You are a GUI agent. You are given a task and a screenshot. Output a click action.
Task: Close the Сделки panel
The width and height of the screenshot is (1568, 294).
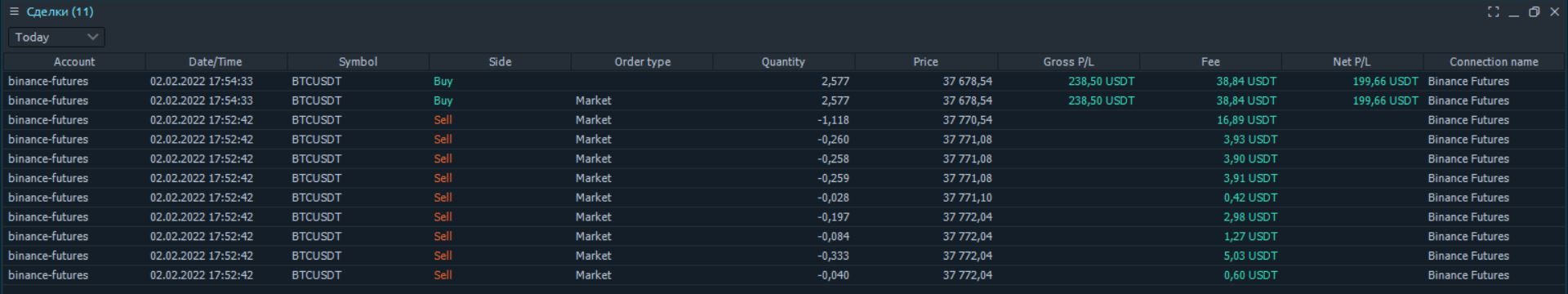point(1554,11)
